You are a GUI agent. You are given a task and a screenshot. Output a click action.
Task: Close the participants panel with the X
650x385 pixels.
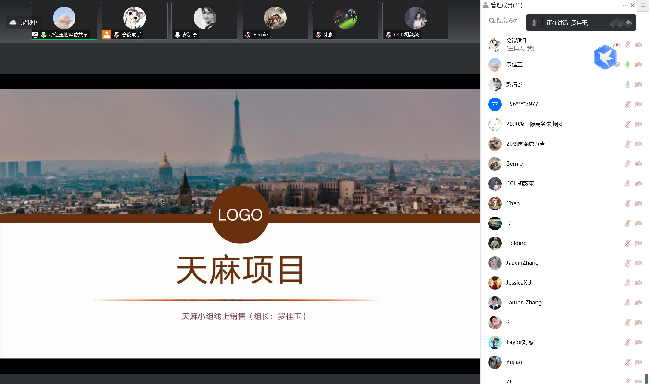[633, 5]
